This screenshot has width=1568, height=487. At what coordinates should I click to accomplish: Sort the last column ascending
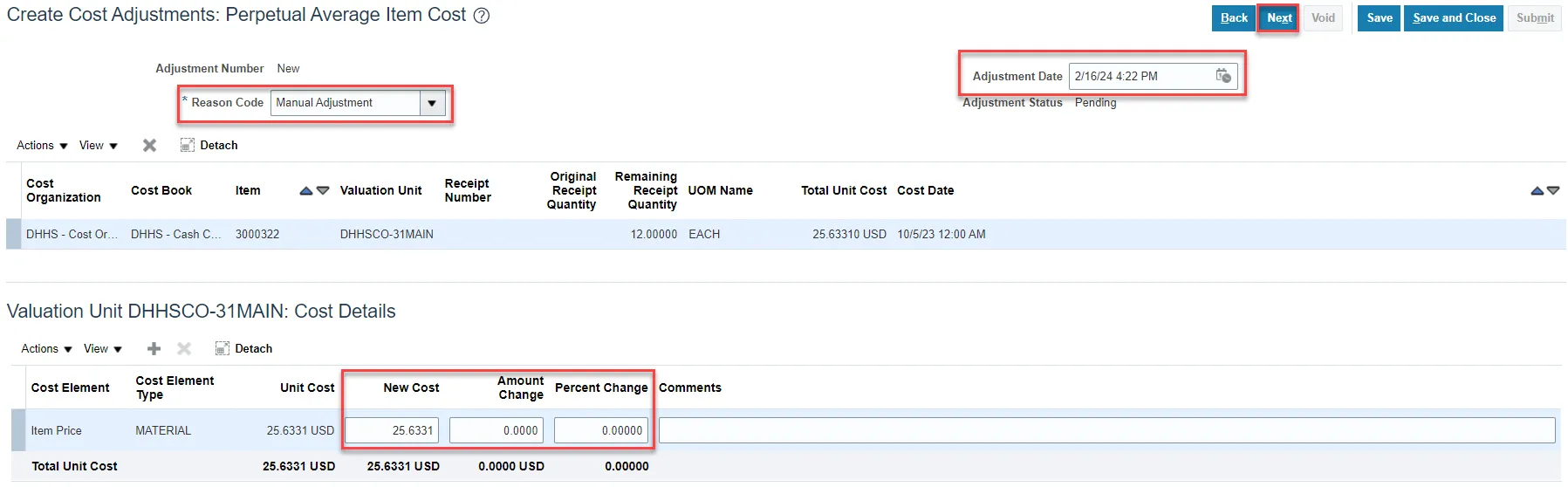tap(1537, 190)
